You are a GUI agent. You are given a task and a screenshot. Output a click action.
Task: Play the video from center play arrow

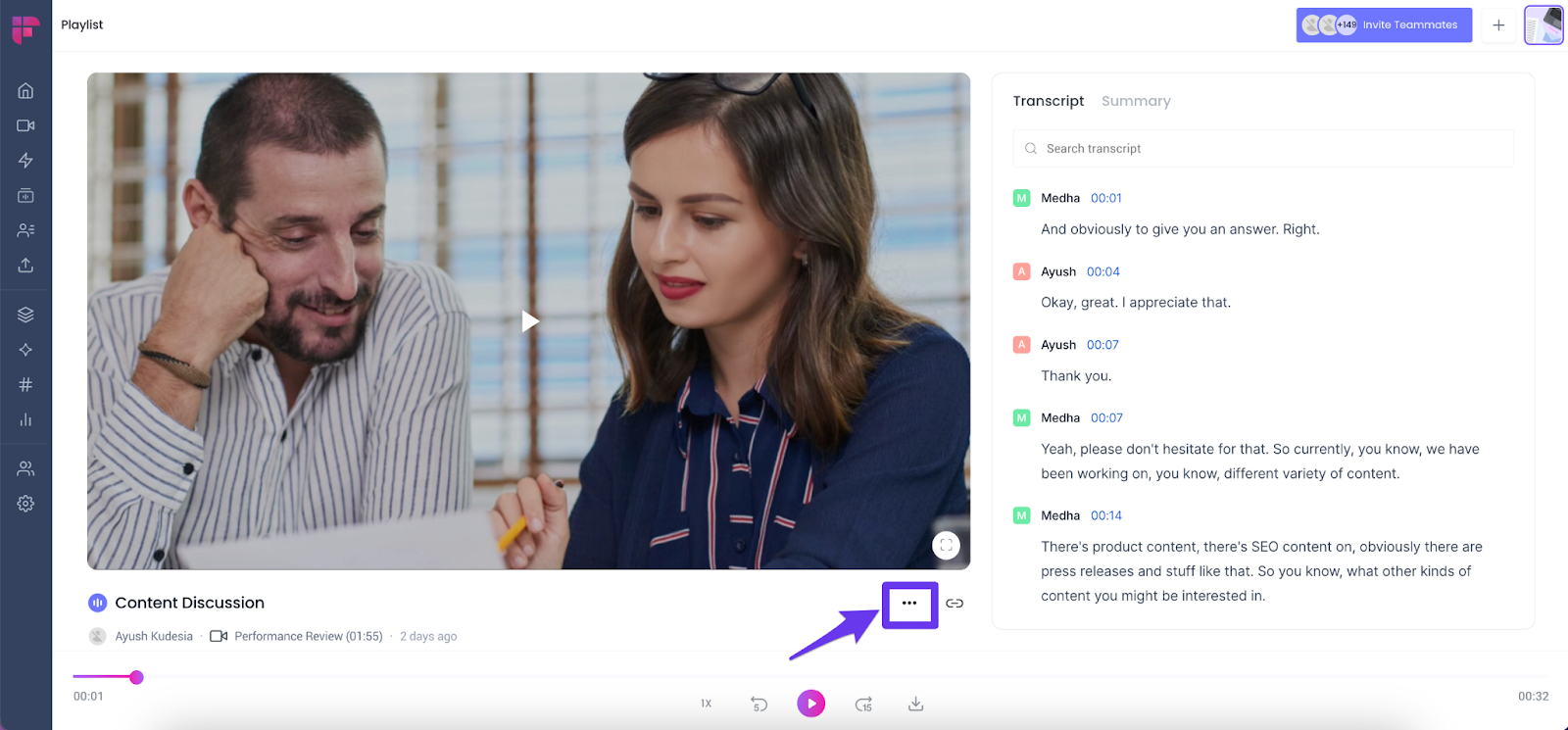[529, 320]
